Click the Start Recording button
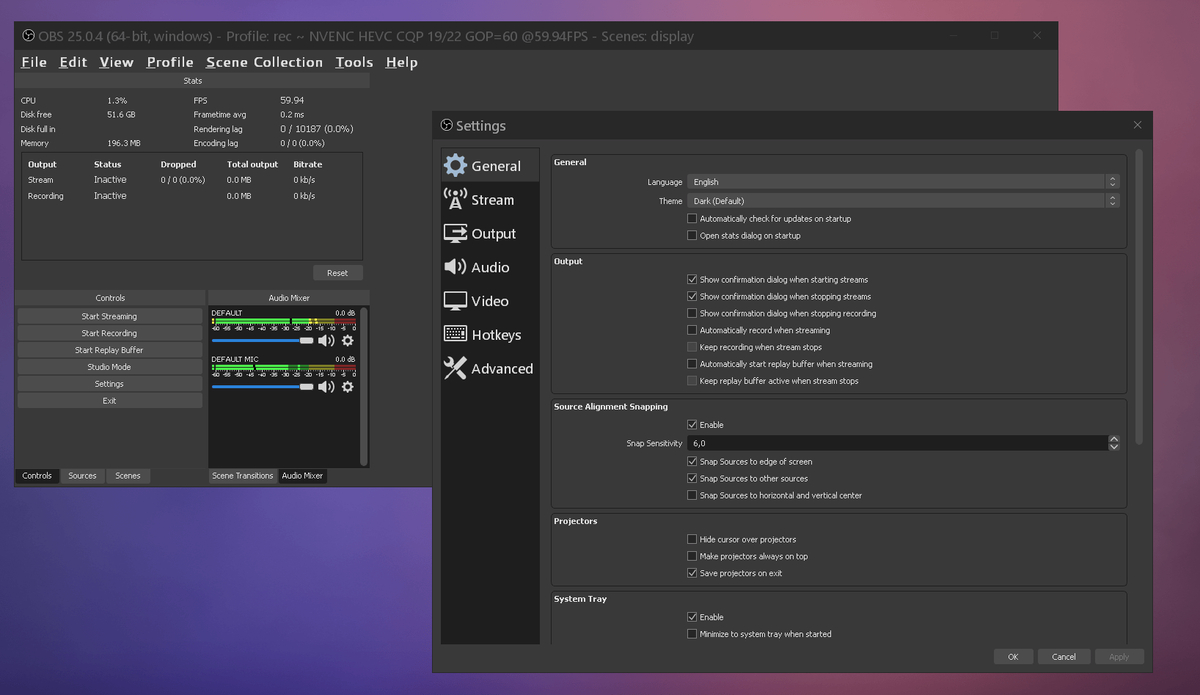The height and width of the screenshot is (695, 1200). click(110, 333)
